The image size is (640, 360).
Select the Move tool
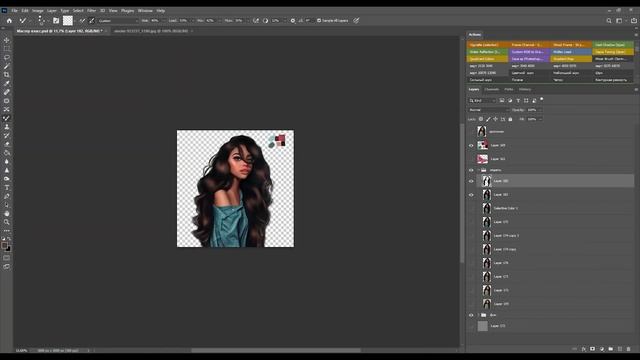[x=7, y=40]
